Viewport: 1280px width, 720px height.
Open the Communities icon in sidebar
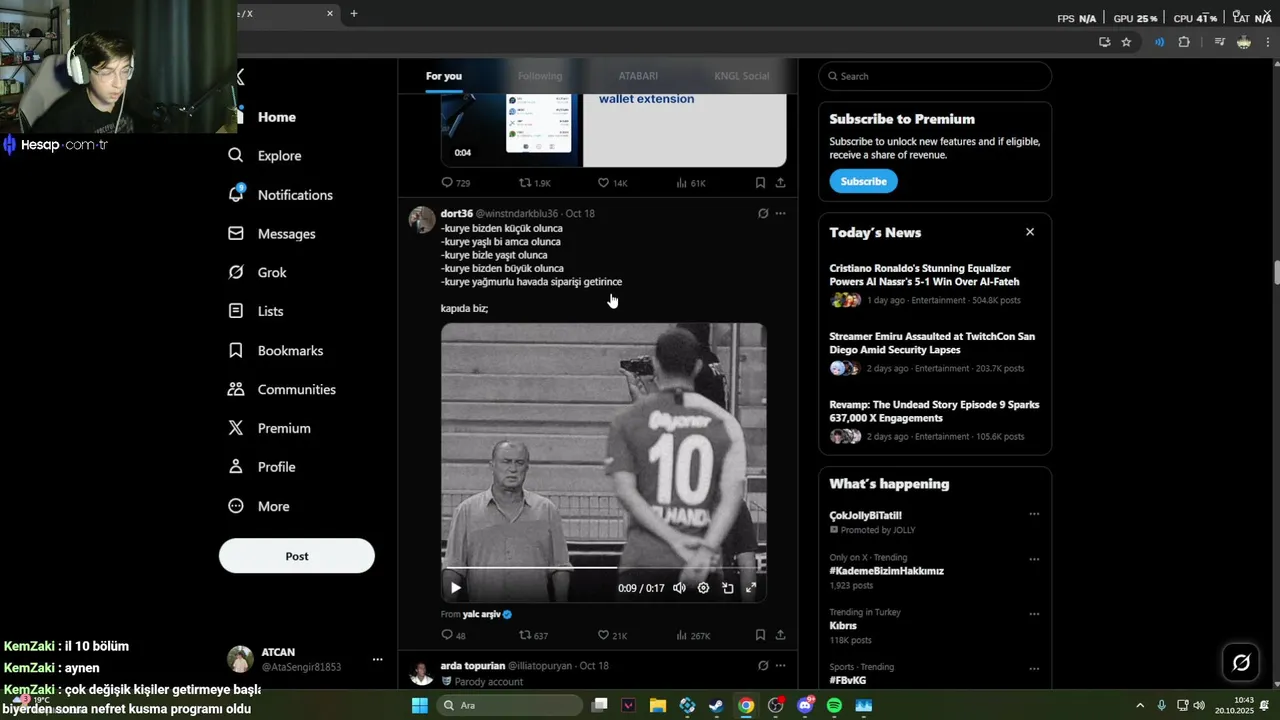(x=236, y=389)
